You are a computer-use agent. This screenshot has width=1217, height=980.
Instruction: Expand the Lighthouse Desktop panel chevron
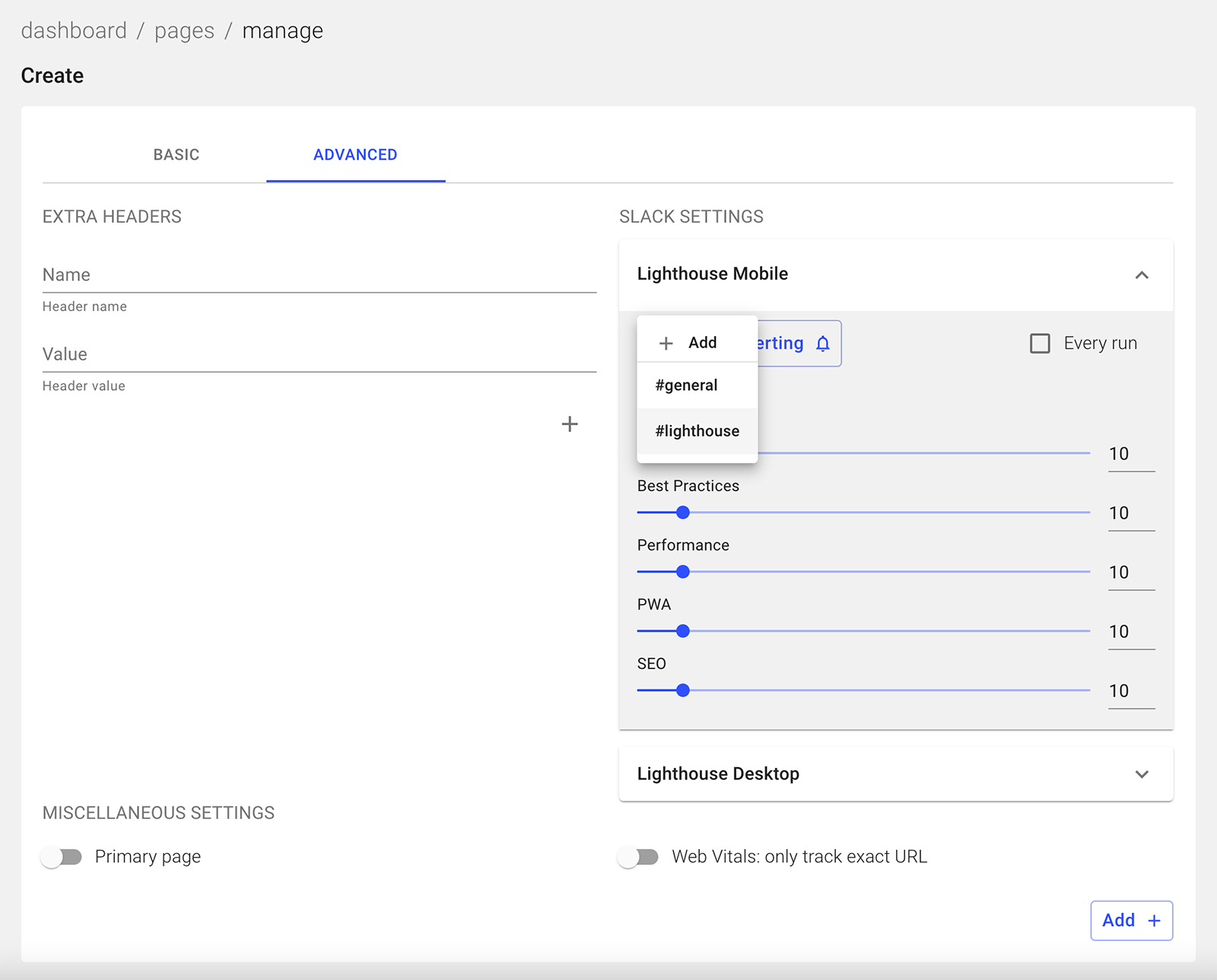(1142, 774)
